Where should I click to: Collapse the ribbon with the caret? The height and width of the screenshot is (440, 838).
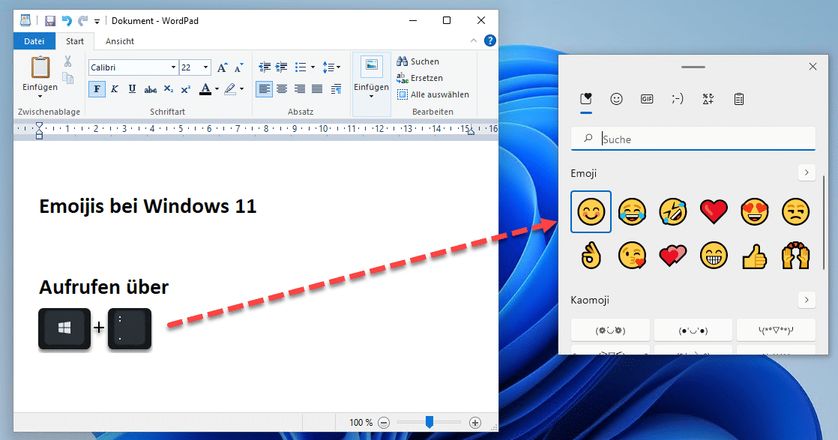coord(474,41)
